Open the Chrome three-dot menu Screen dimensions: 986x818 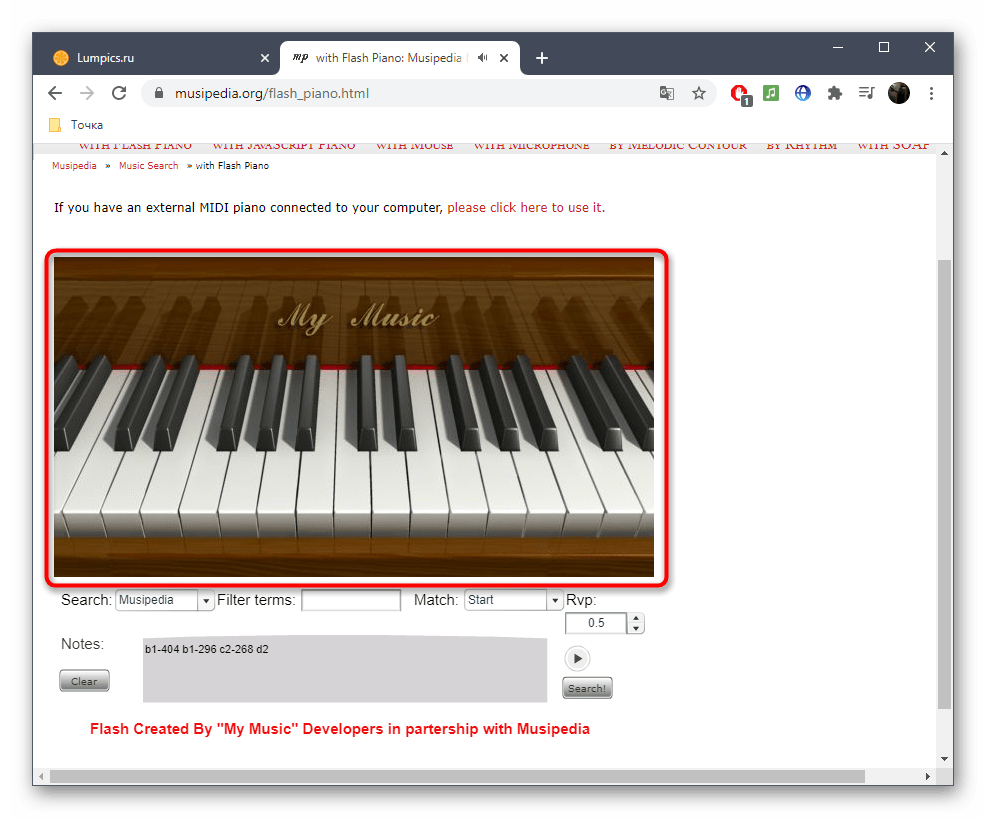point(932,93)
